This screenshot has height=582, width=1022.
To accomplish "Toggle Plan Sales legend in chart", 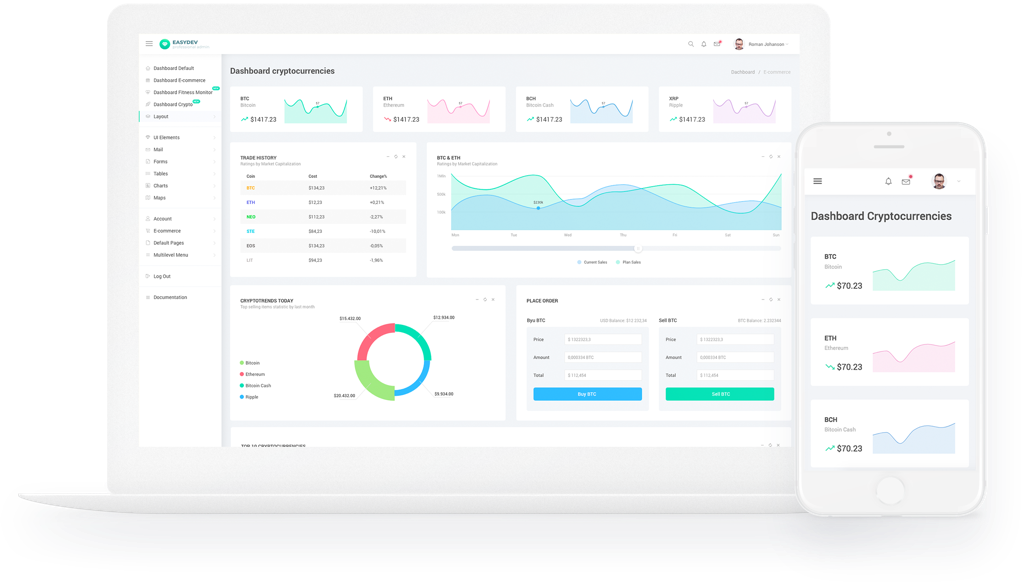I will 630,262.
